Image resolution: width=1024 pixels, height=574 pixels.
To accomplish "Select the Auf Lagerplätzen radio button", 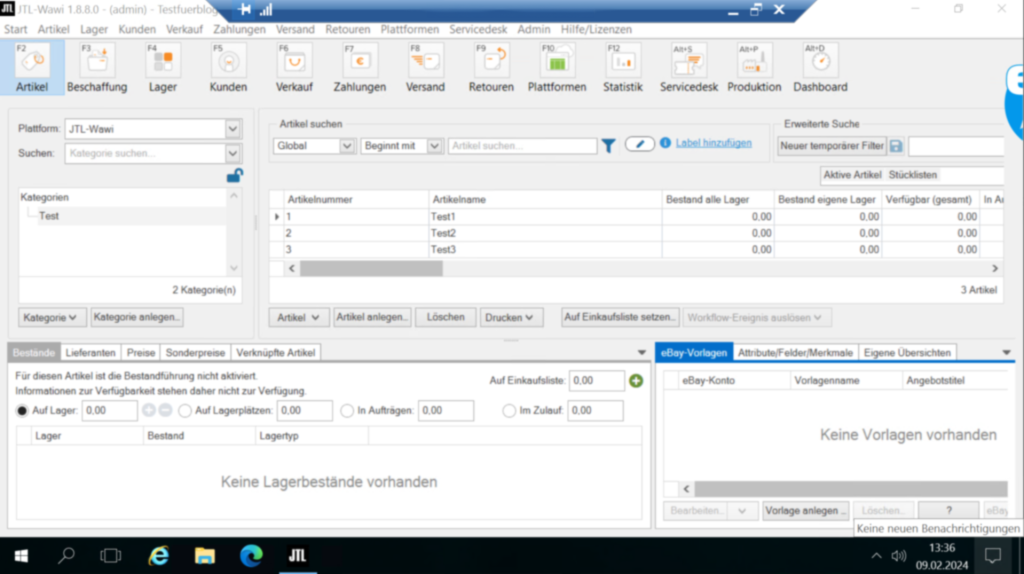I will point(185,411).
